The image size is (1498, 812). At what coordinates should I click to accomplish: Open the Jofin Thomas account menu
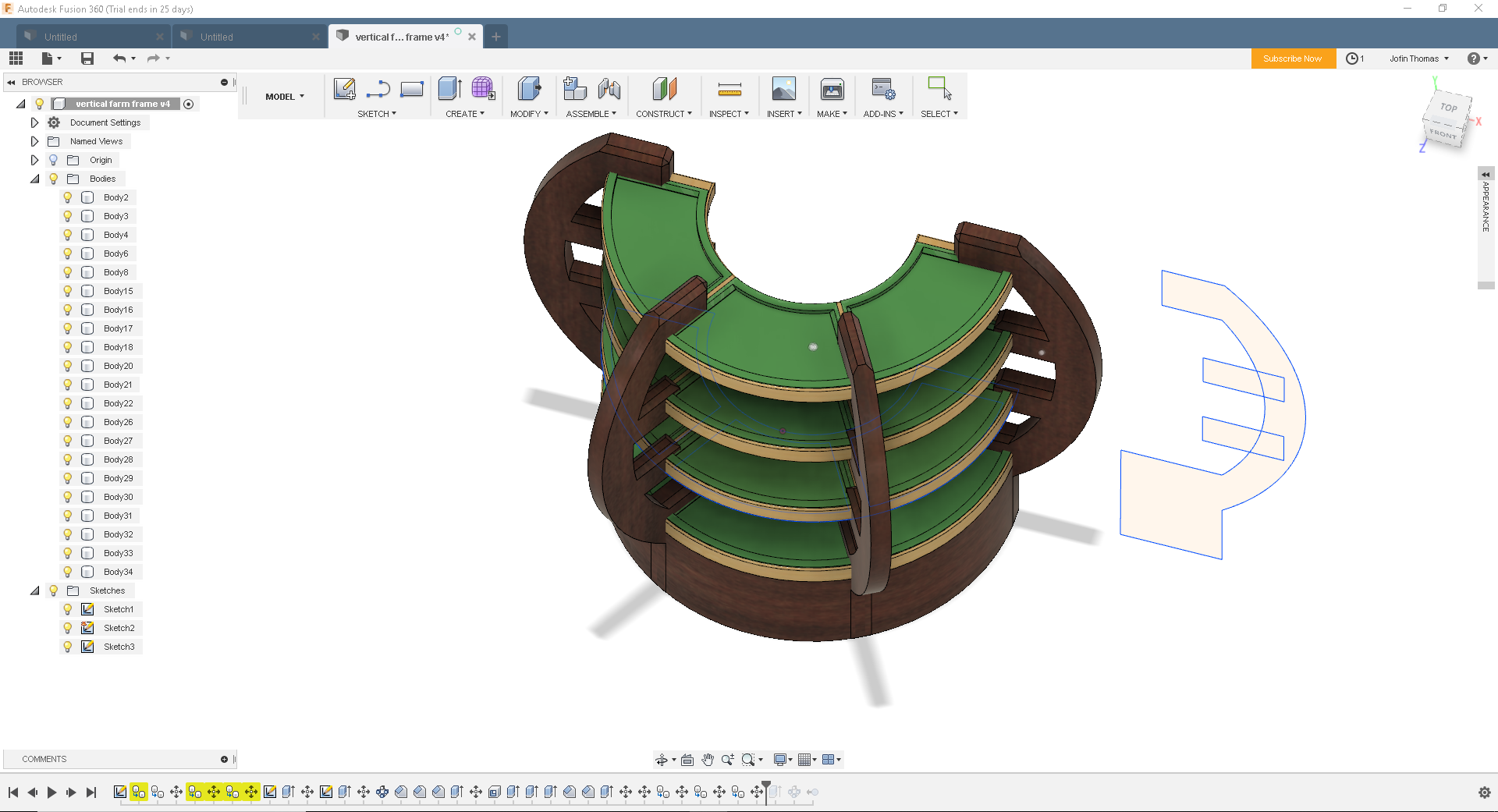click(1418, 59)
